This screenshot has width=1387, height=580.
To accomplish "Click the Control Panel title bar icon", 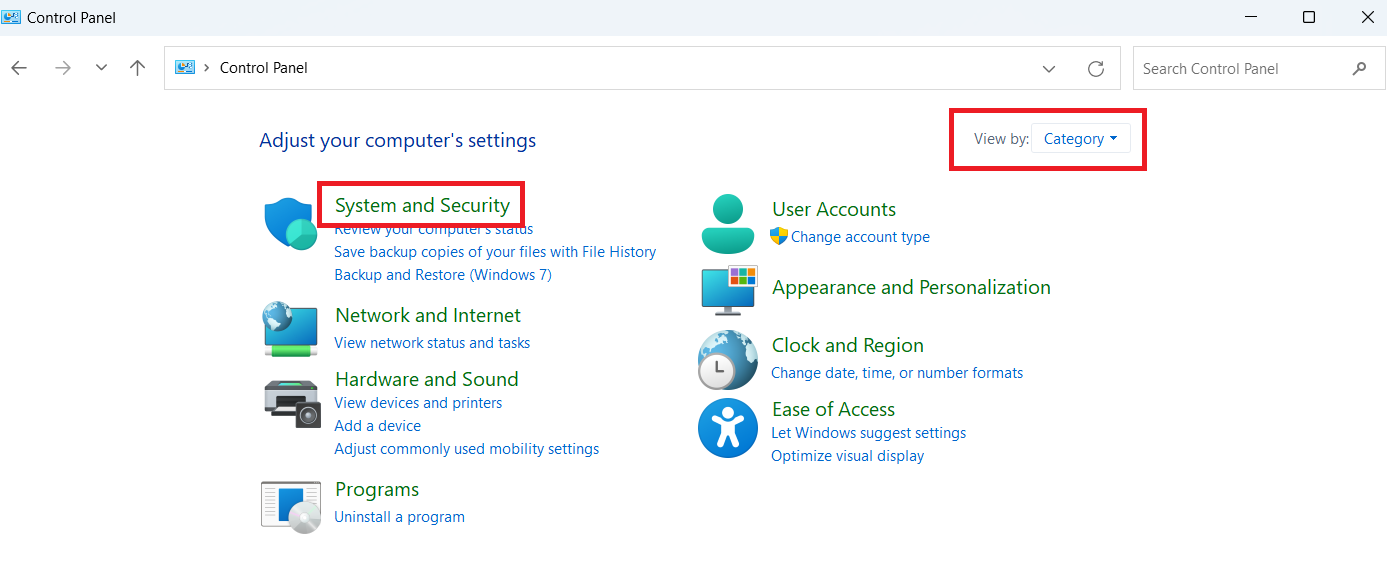I will 12,17.
